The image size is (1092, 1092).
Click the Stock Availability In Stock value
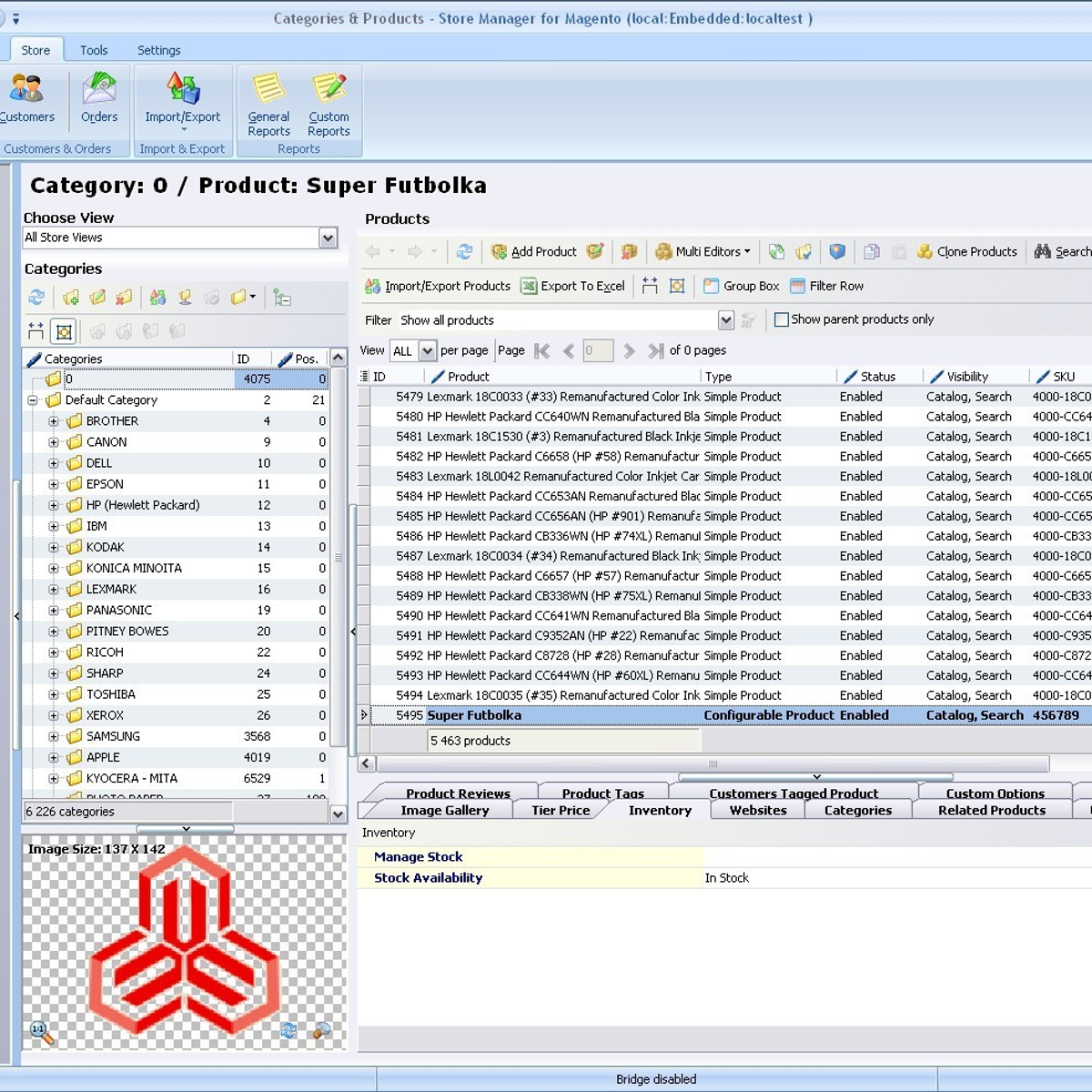pos(727,878)
